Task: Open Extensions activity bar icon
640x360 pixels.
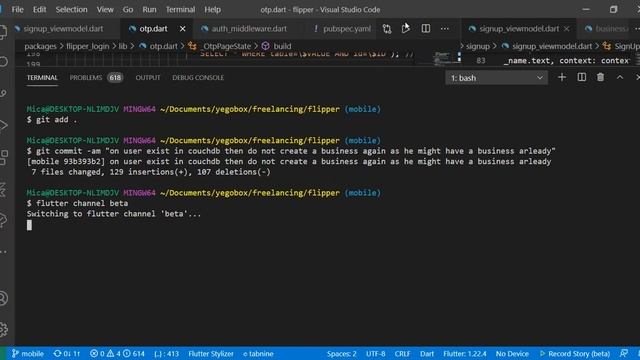Action: pos(4,157)
